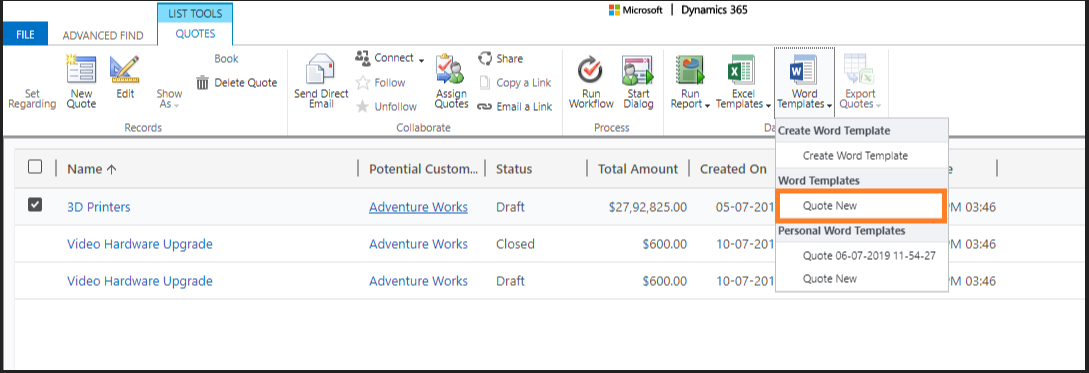Click the Dynamics 365 title
The image size is (1089, 373).
tap(715, 10)
